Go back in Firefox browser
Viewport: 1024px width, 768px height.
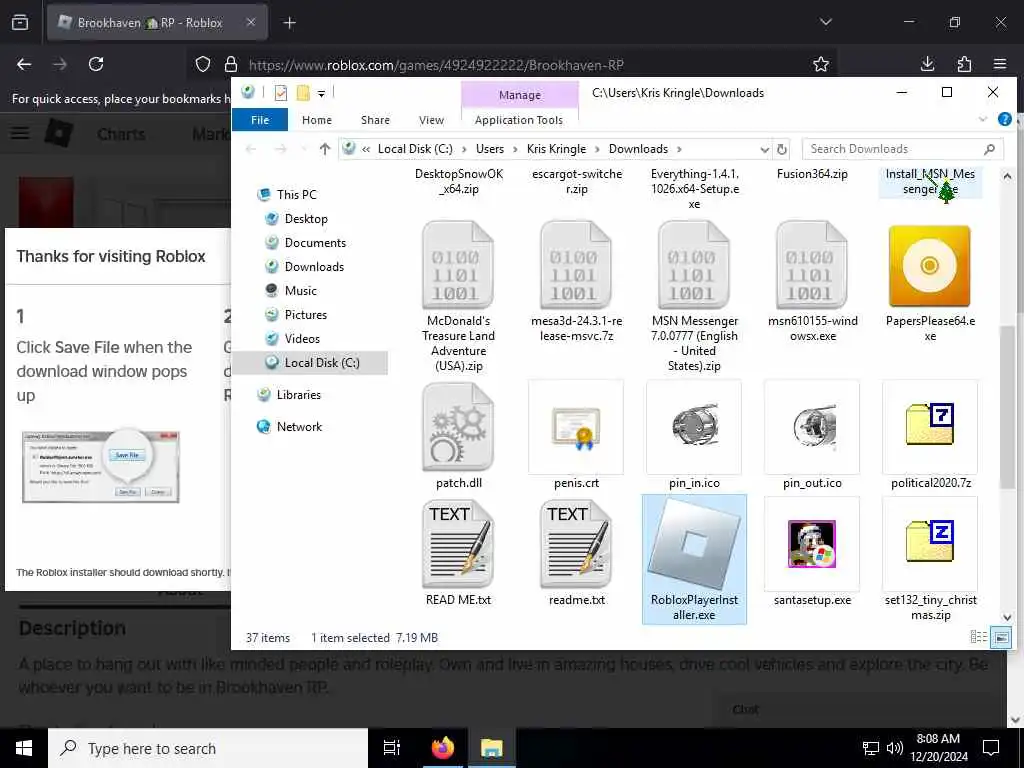24,64
